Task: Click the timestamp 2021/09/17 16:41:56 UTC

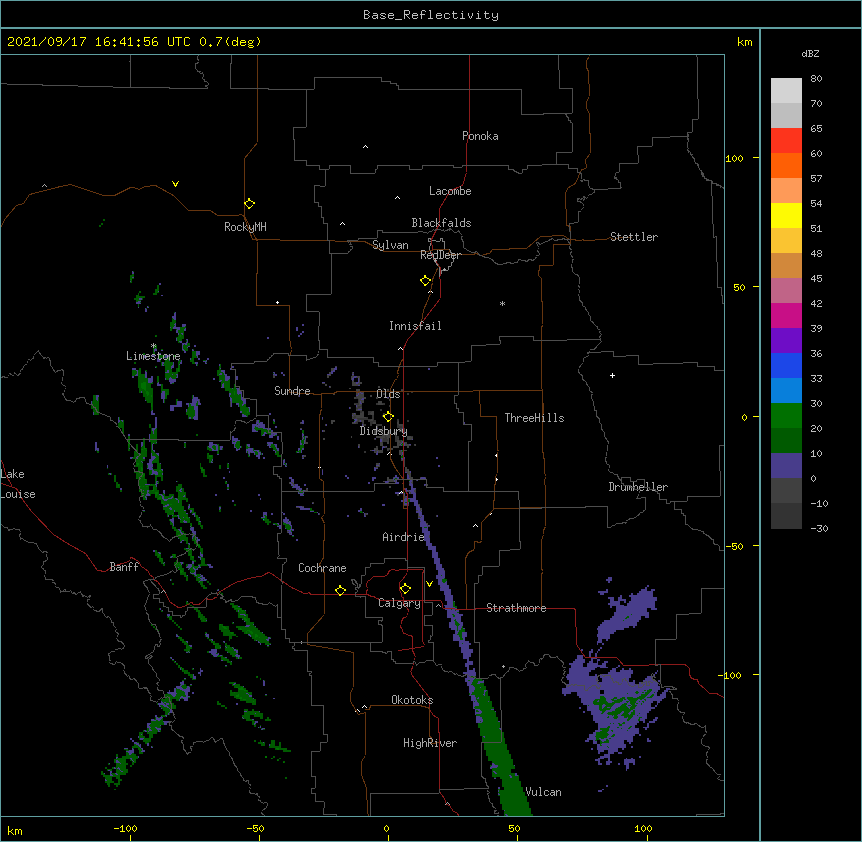Action: click(x=99, y=42)
